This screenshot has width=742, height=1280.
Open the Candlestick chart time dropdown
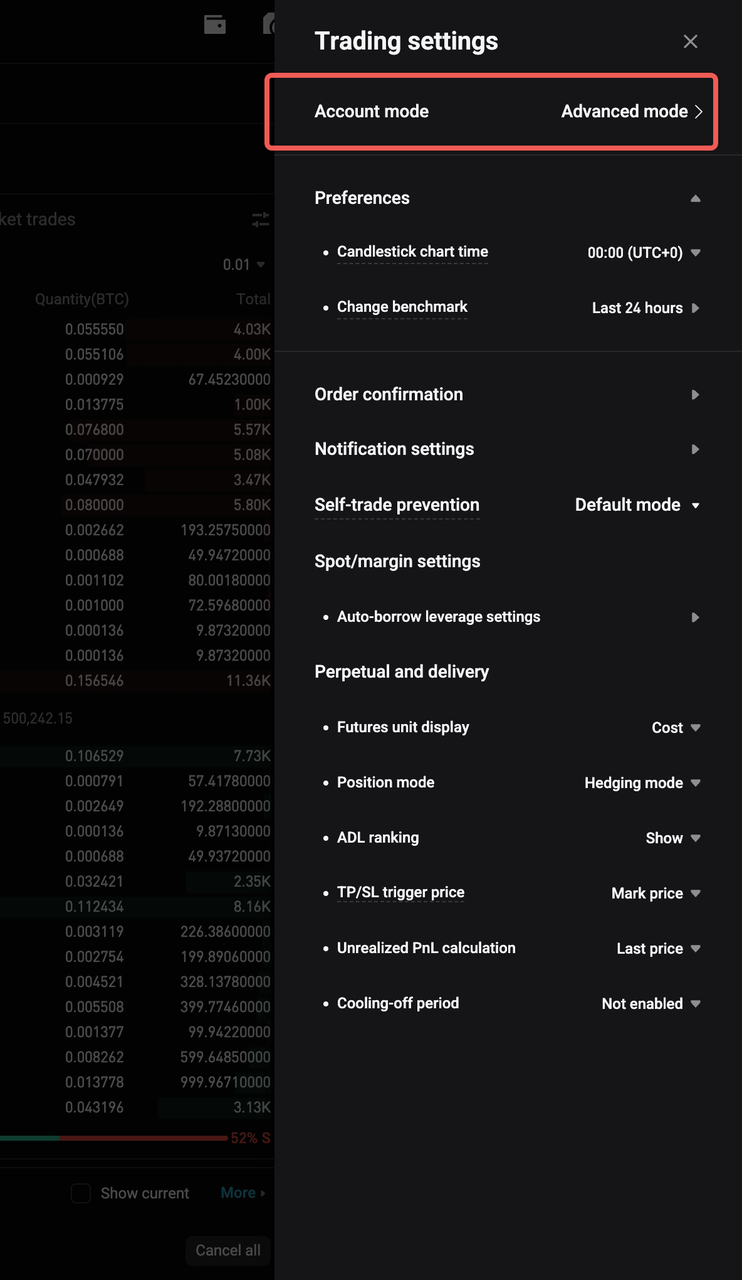pyautogui.click(x=645, y=252)
